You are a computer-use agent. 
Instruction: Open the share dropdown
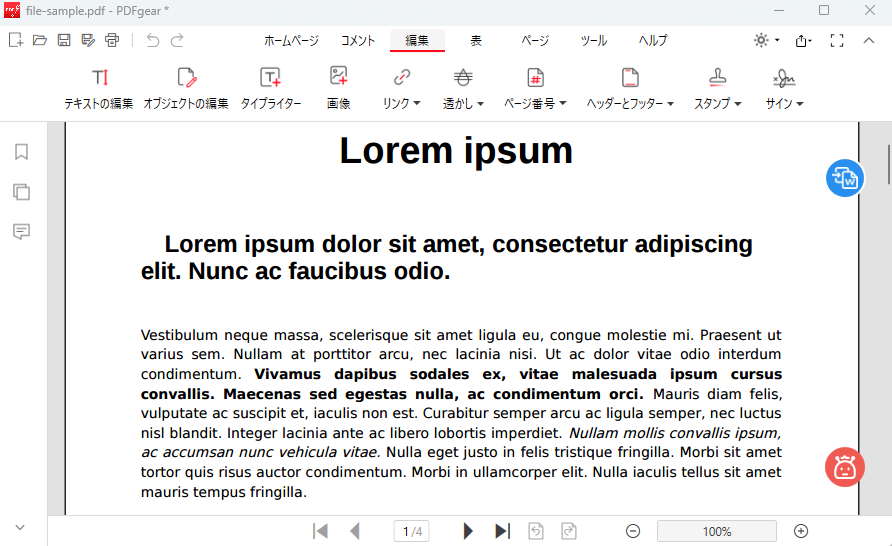pyautogui.click(x=803, y=40)
